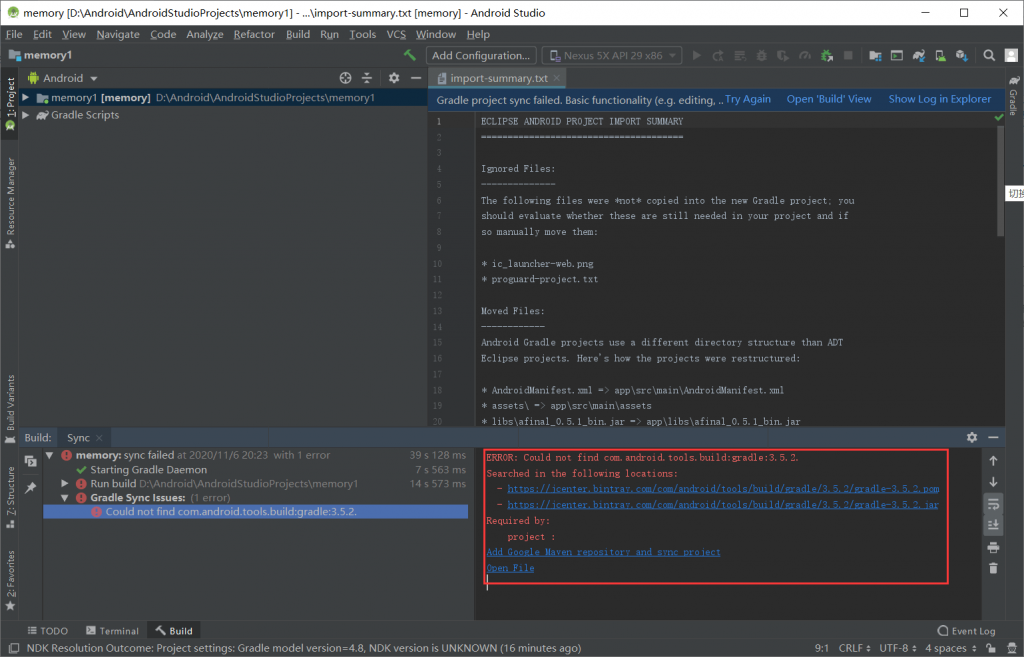Toggle the Gradle side tab on right
The image size is (1024, 657).
1014,96
